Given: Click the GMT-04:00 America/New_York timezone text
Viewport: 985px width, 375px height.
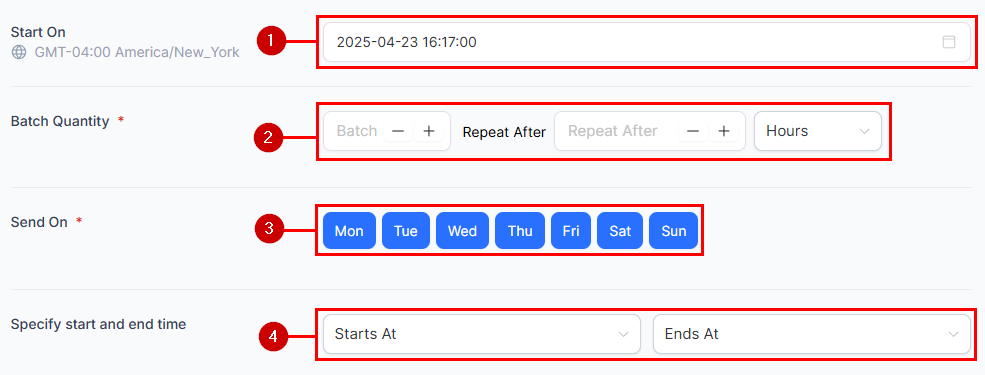Looking at the screenshot, I should [x=137, y=52].
